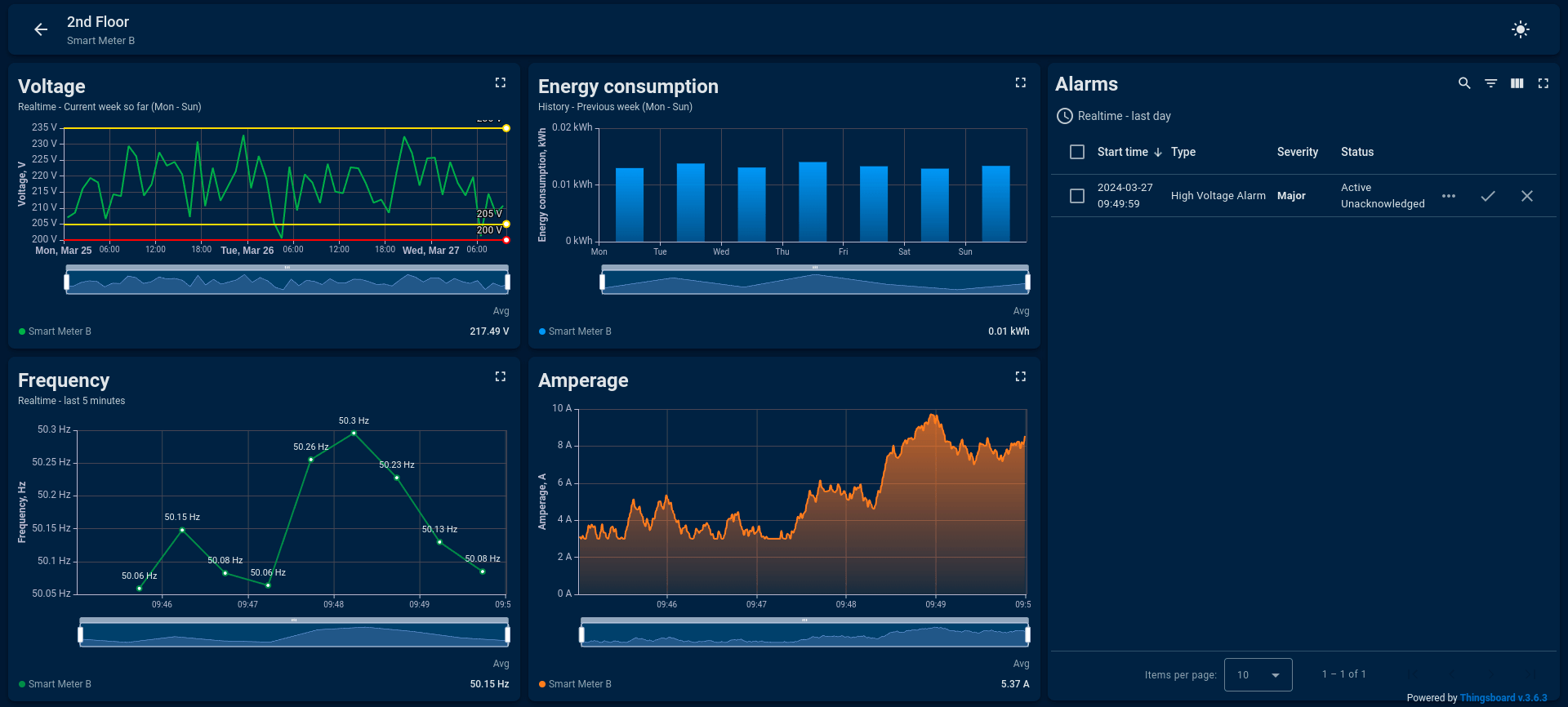
Task: Clear the High Voltage Alarm
Action: (x=1526, y=196)
